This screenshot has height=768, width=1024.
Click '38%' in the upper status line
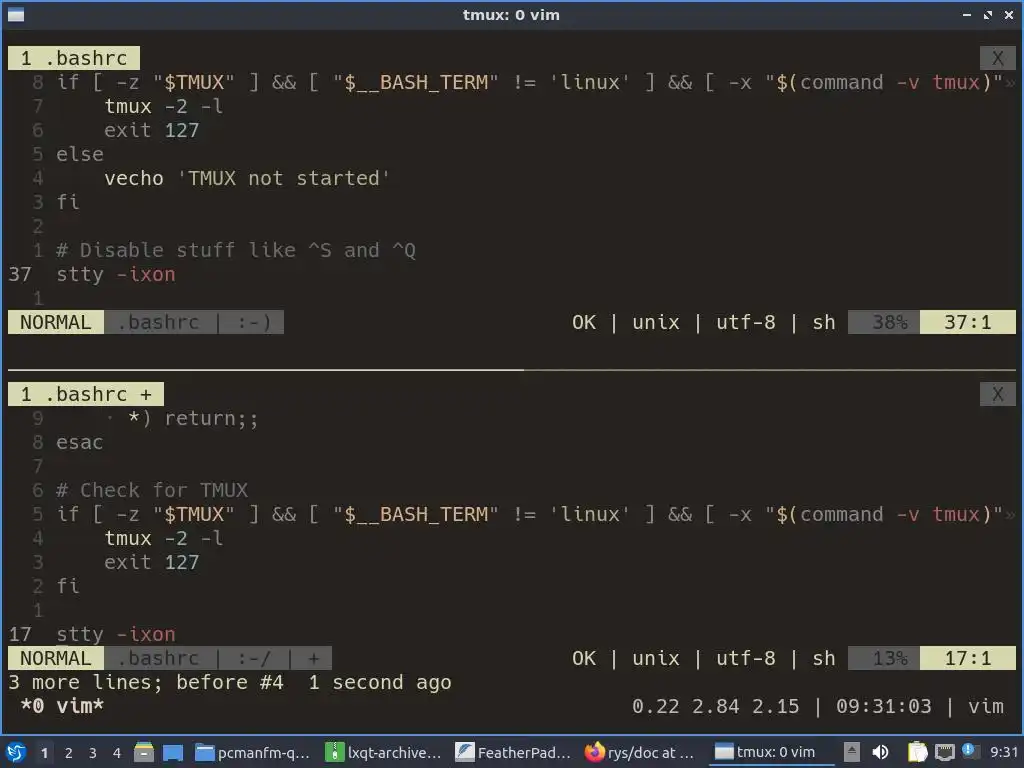(889, 323)
